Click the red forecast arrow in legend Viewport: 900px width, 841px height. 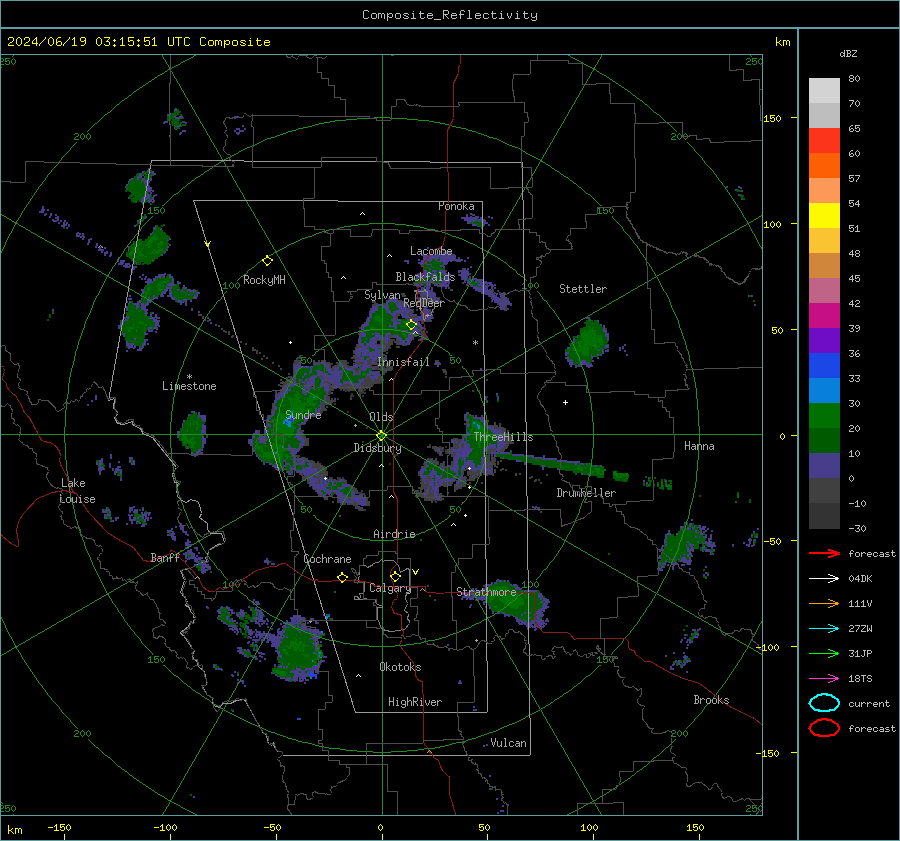tap(824, 553)
